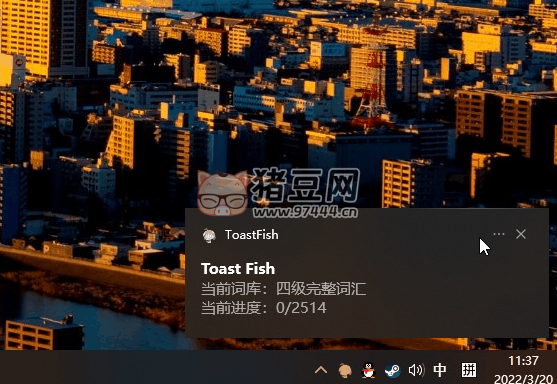Click the ToastFish app icon in notification header
The width and height of the screenshot is (557, 384).
[x=209, y=235]
